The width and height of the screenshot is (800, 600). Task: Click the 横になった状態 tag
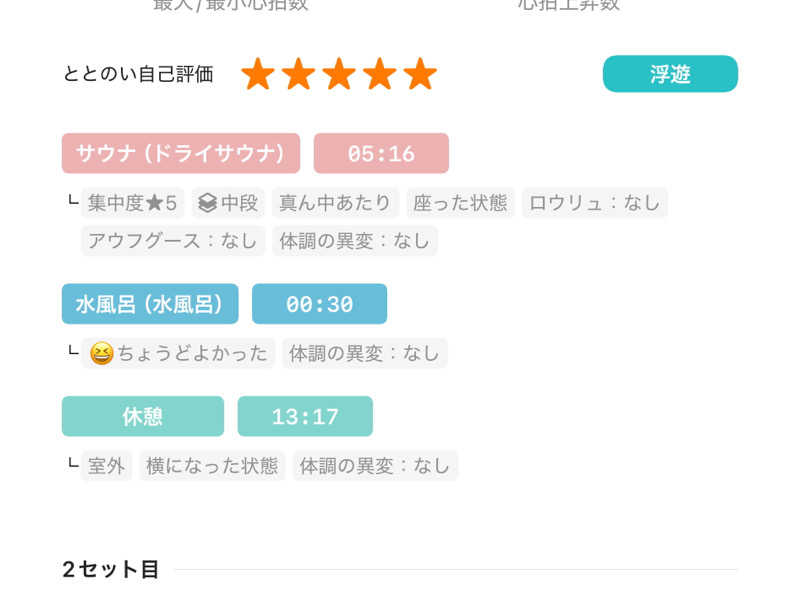(x=212, y=466)
